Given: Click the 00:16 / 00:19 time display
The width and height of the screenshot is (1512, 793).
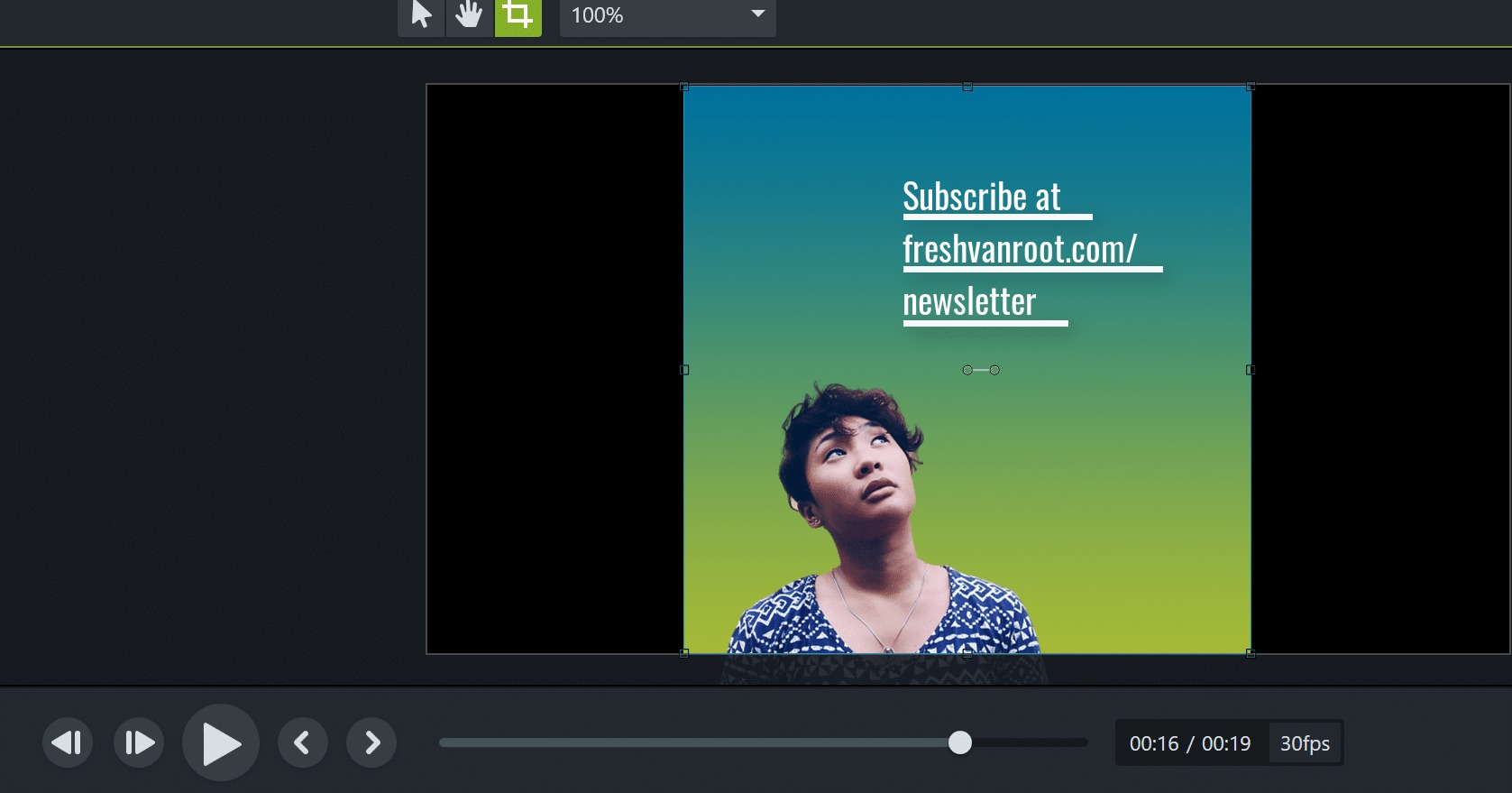Looking at the screenshot, I should coord(1190,743).
